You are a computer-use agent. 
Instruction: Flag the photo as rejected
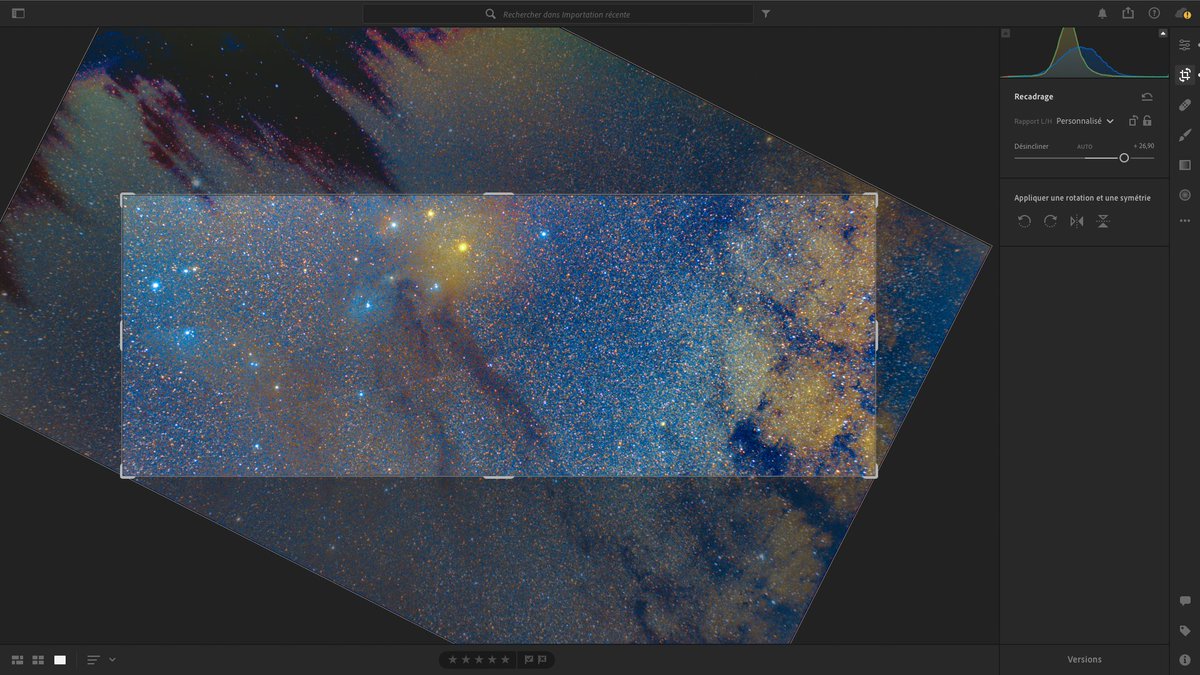coord(543,659)
